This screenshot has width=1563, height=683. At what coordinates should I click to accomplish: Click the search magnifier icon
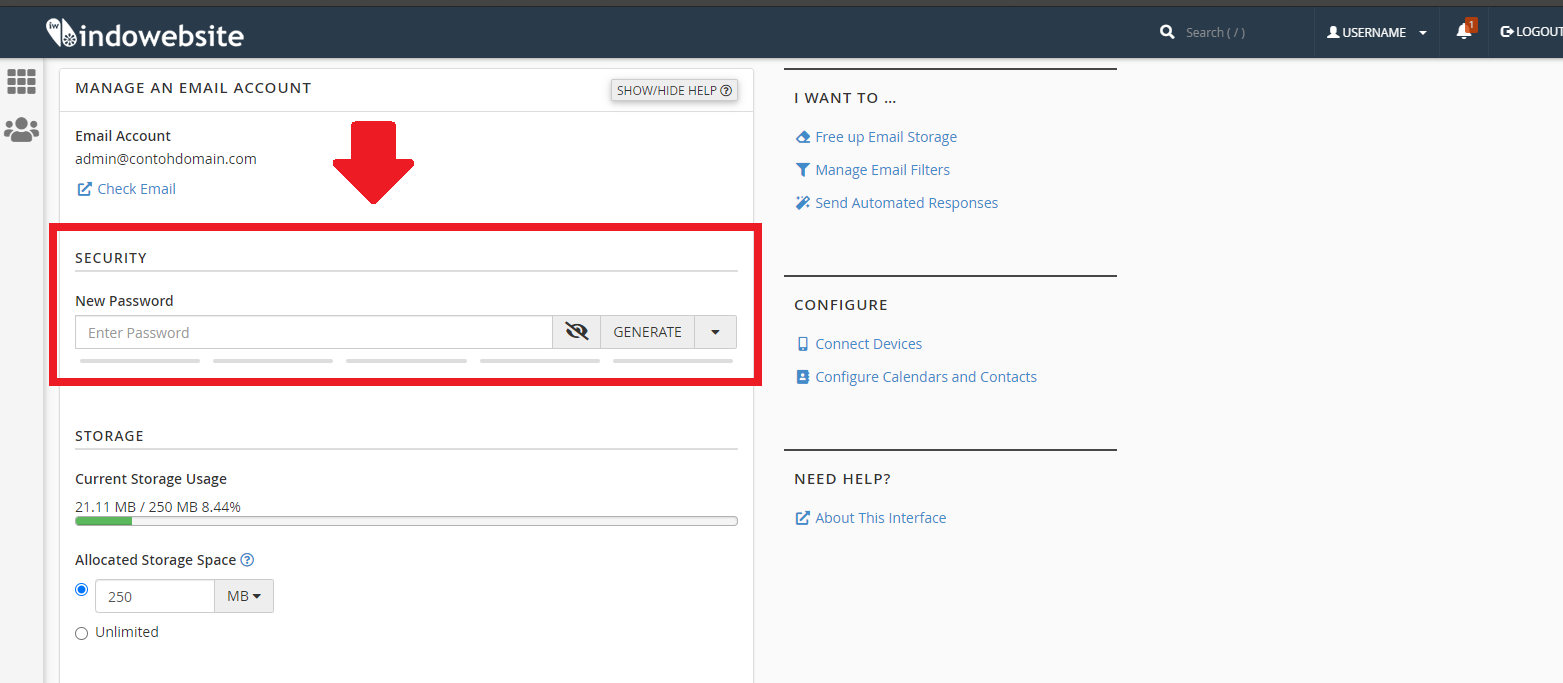[x=1167, y=32]
